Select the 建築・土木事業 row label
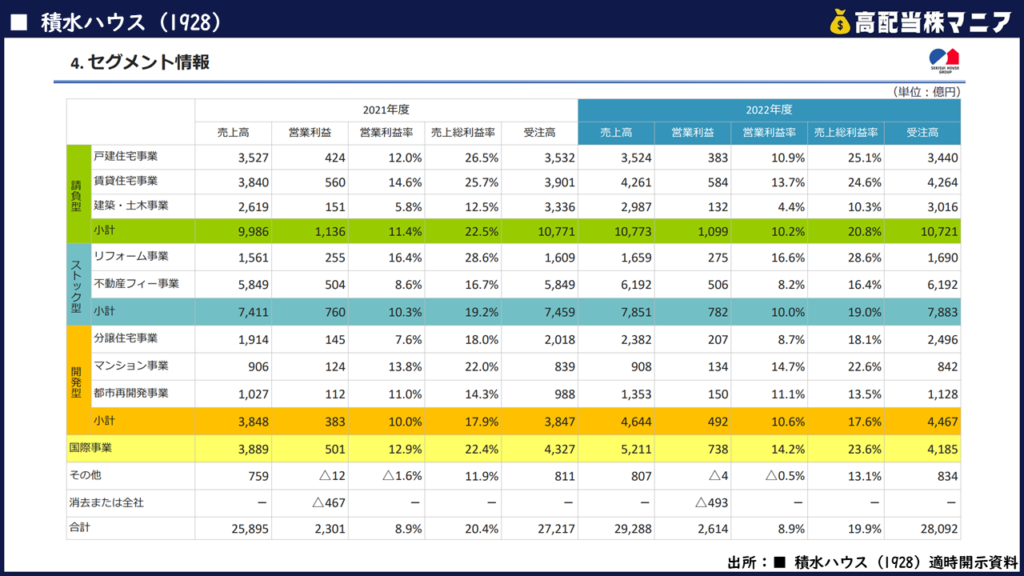Image resolution: width=1024 pixels, height=576 pixels. (131, 206)
